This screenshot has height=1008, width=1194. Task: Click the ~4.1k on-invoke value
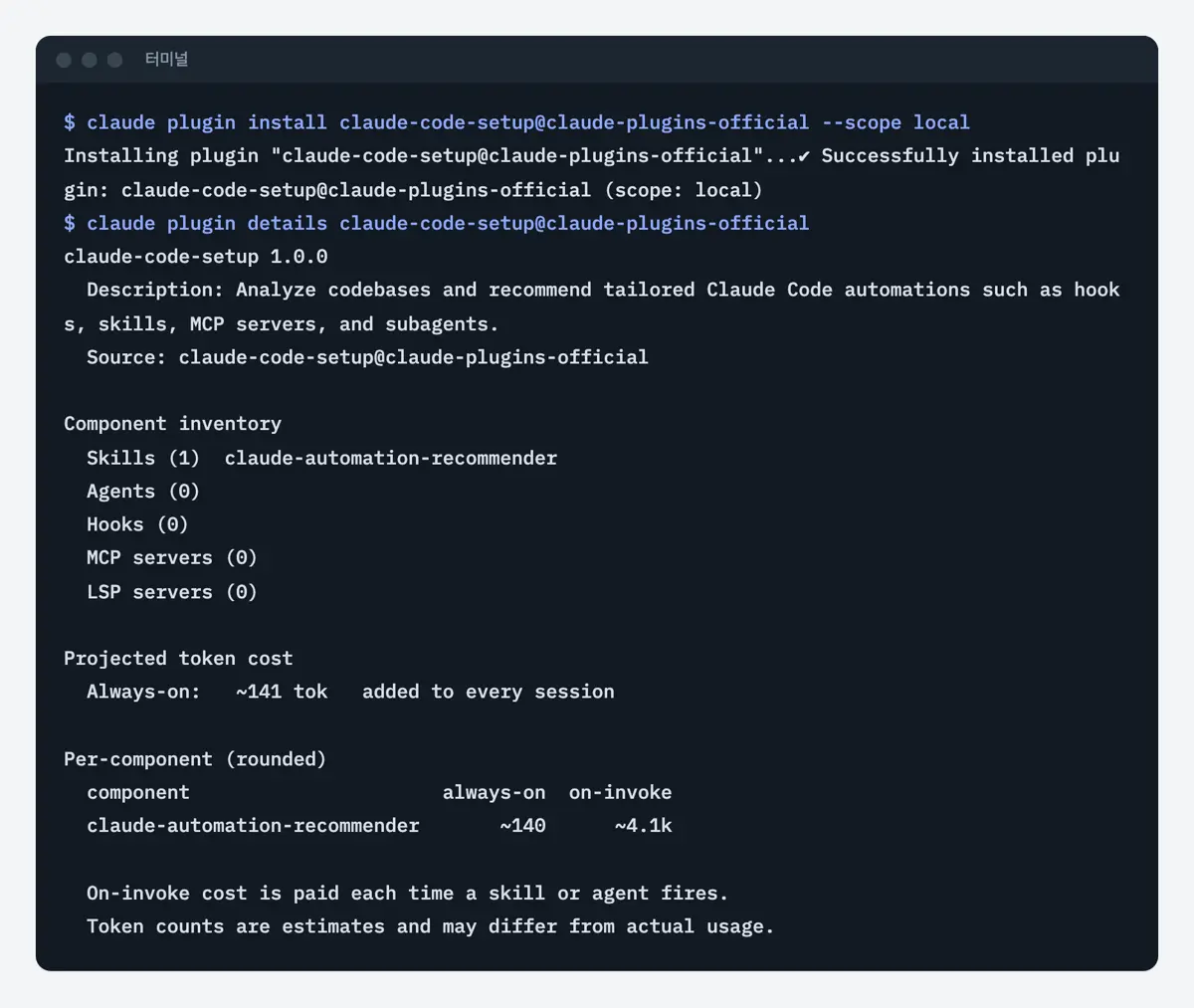coord(644,826)
